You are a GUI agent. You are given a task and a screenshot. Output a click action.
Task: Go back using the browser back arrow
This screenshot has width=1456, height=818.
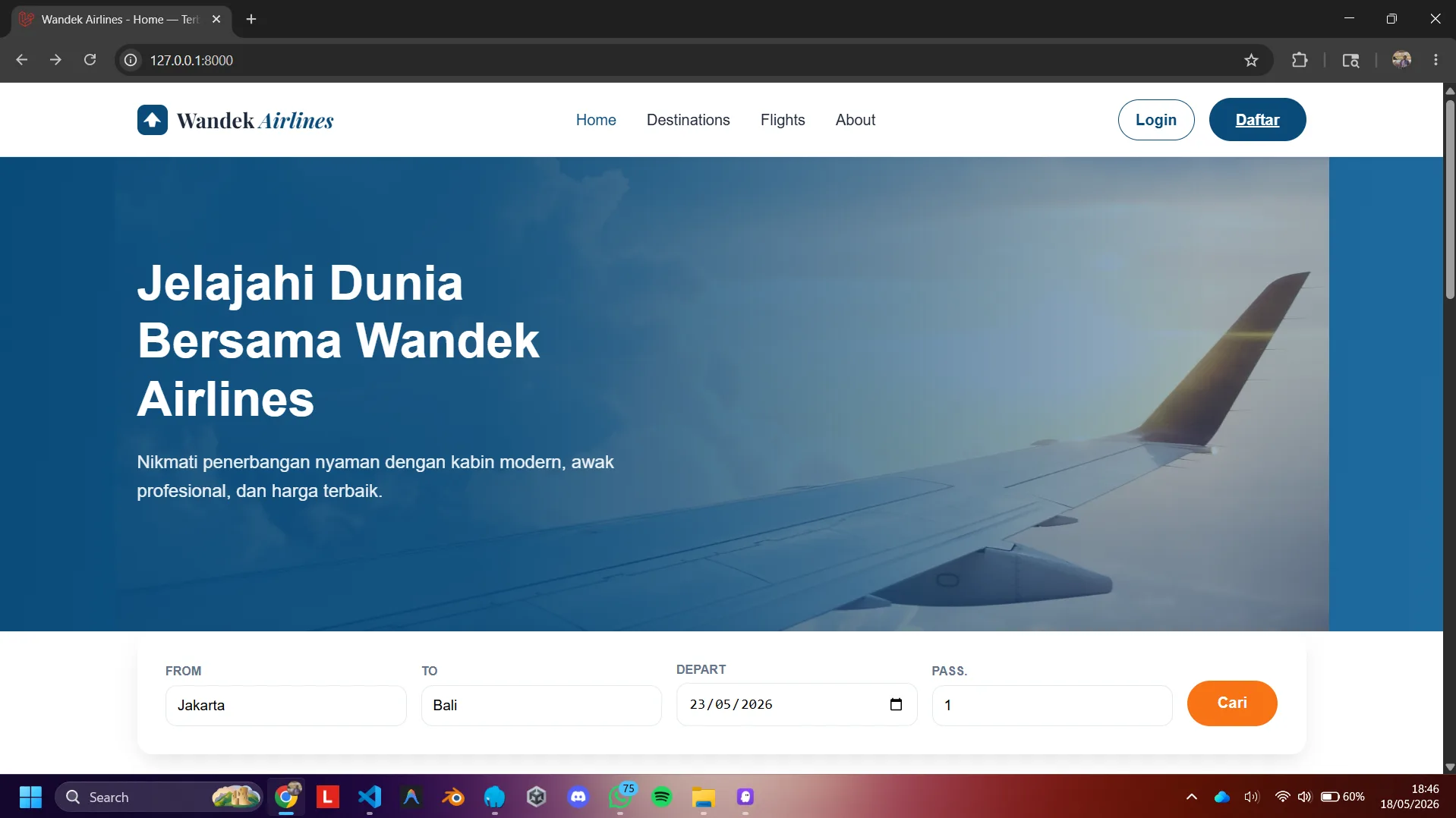22,60
